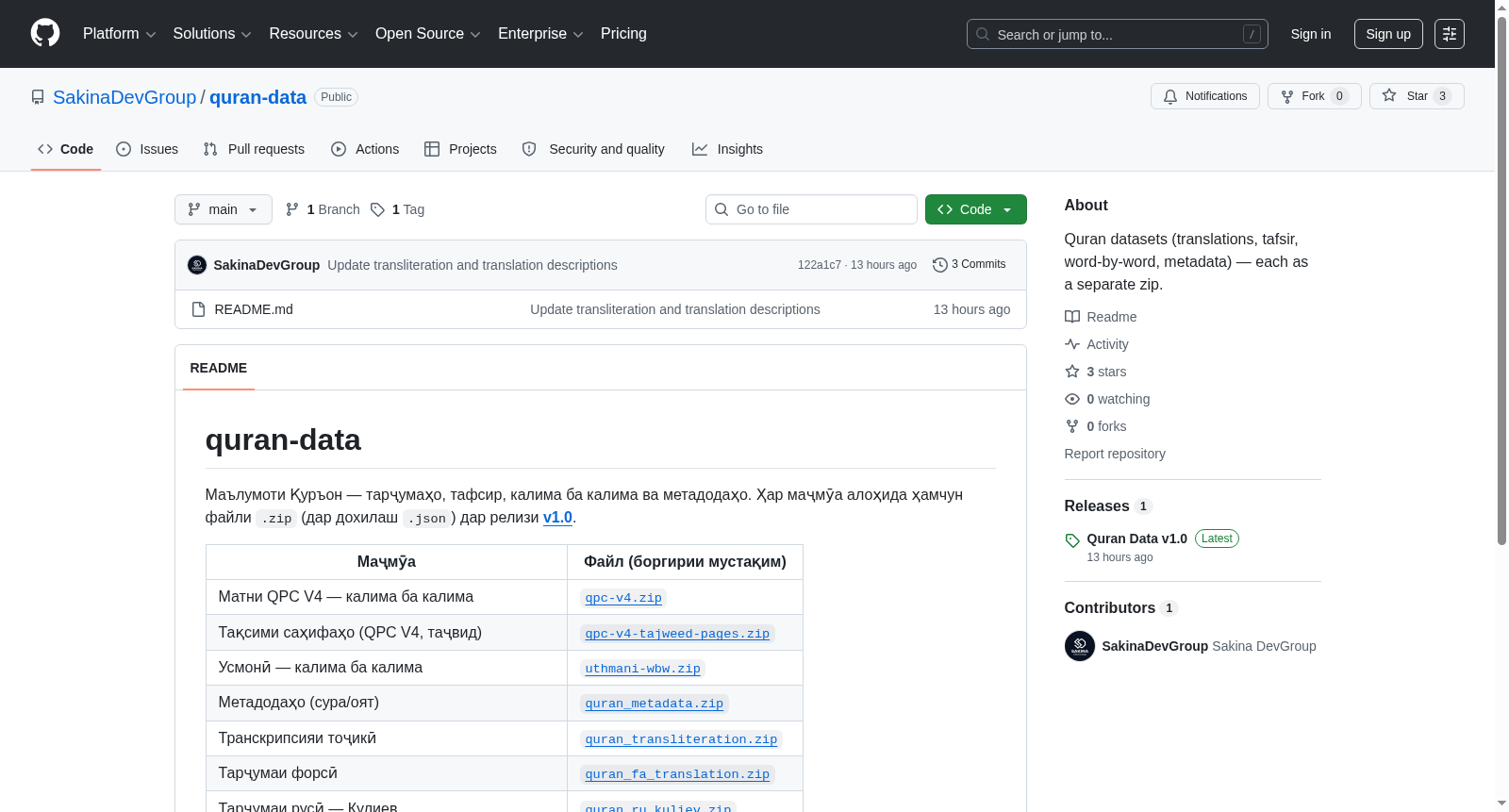This screenshot has width=1509, height=812.
Task: Click the Sign up button
Action: [1388, 34]
